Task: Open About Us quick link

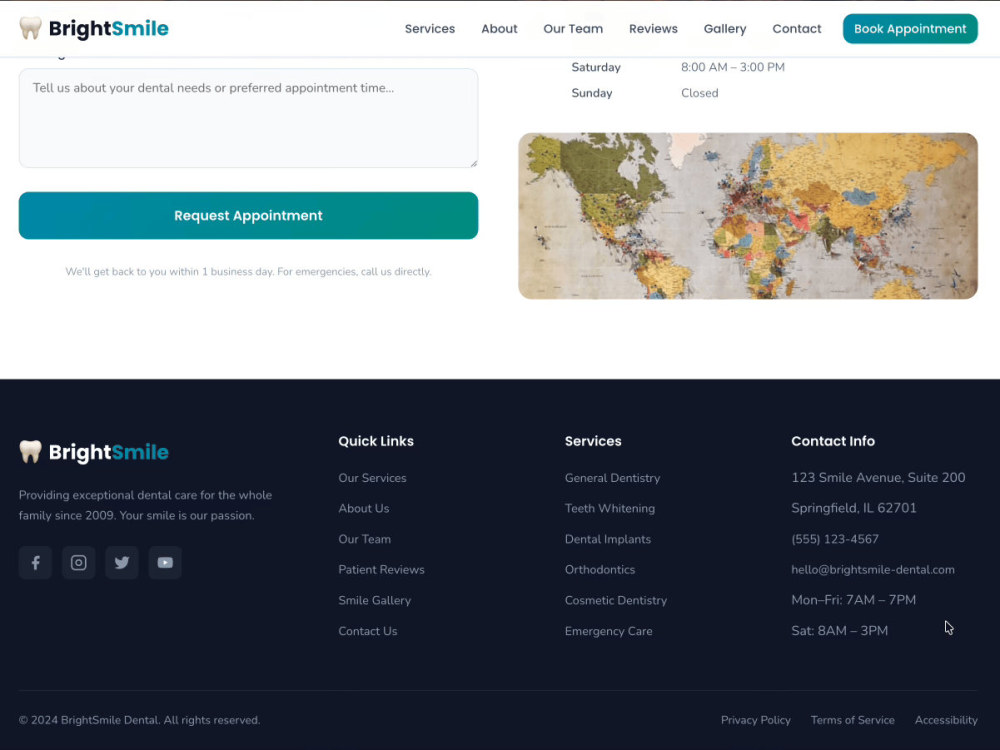Action: coord(364,508)
